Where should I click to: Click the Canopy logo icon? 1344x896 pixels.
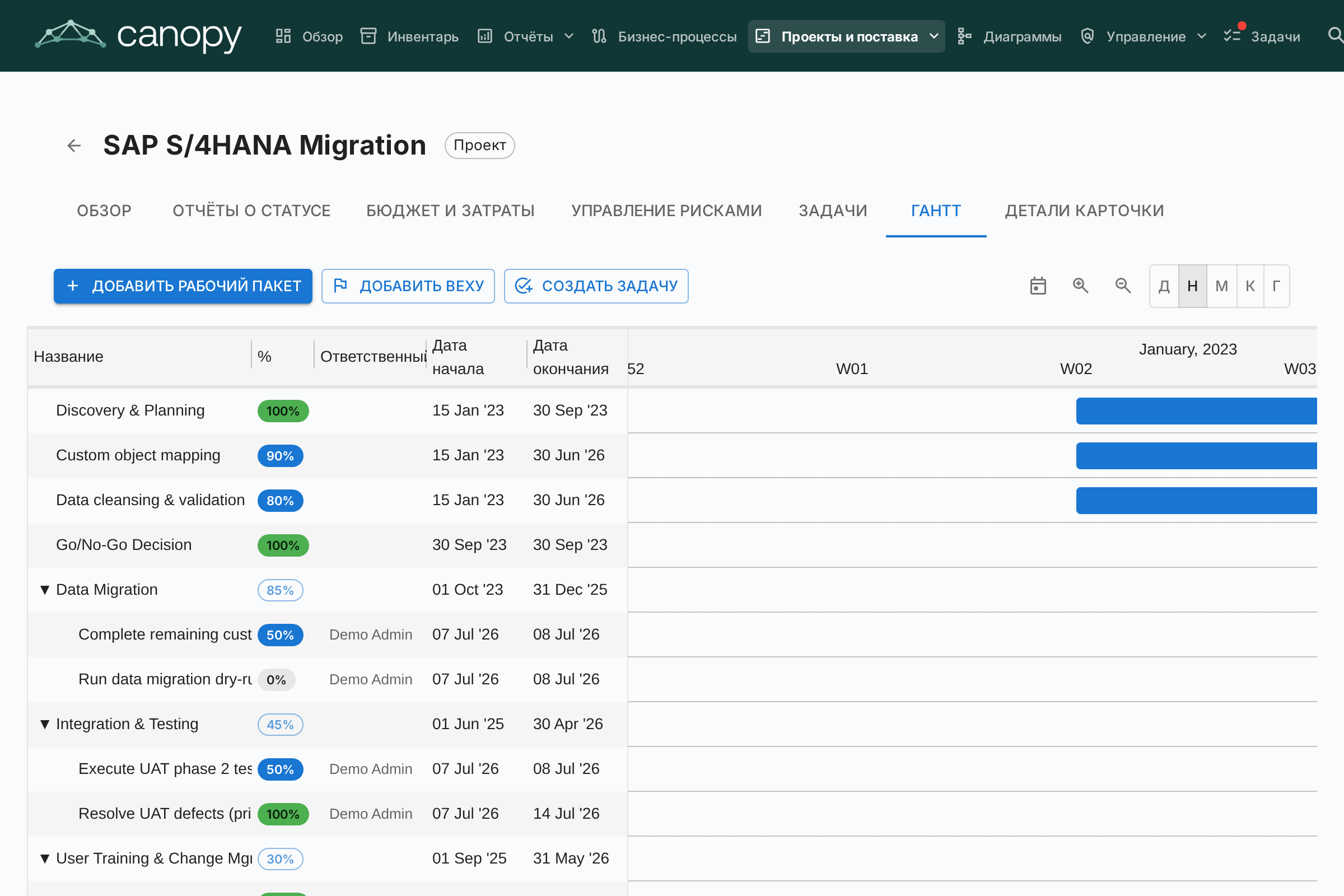tap(71, 34)
